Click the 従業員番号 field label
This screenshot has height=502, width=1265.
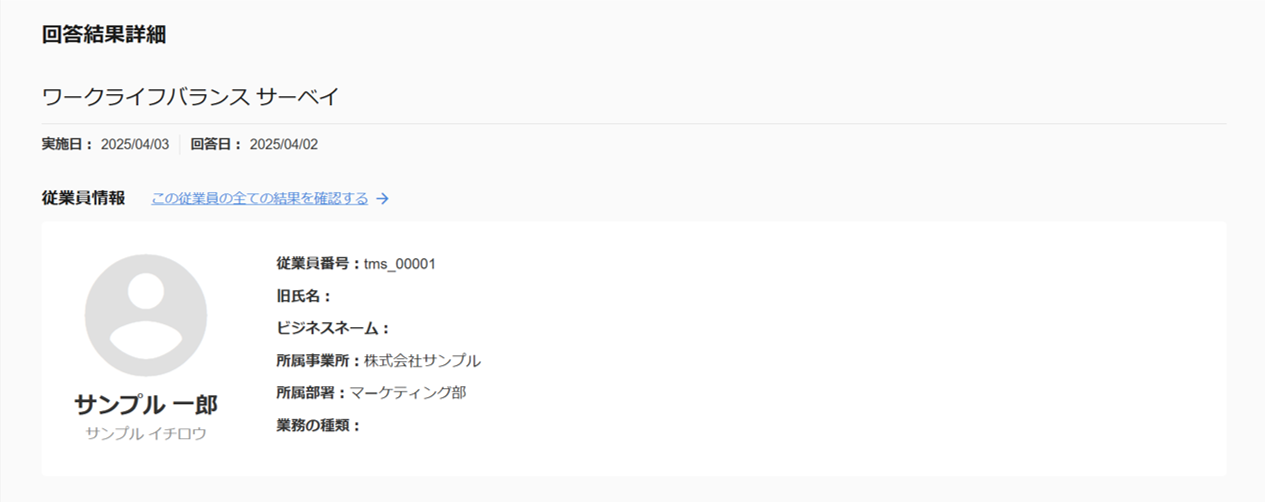[318, 264]
